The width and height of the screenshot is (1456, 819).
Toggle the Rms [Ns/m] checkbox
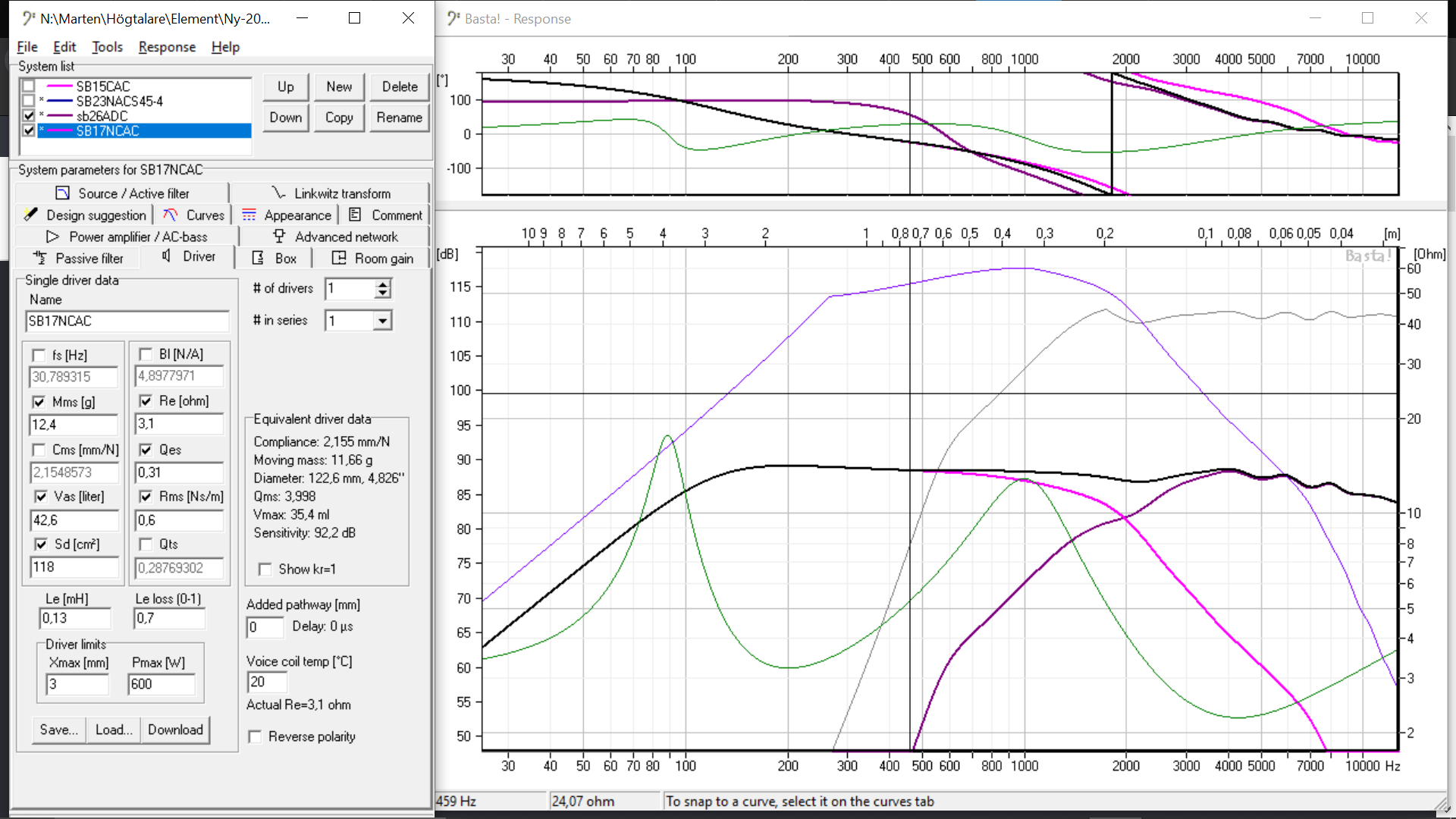click(x=146, y=497)
